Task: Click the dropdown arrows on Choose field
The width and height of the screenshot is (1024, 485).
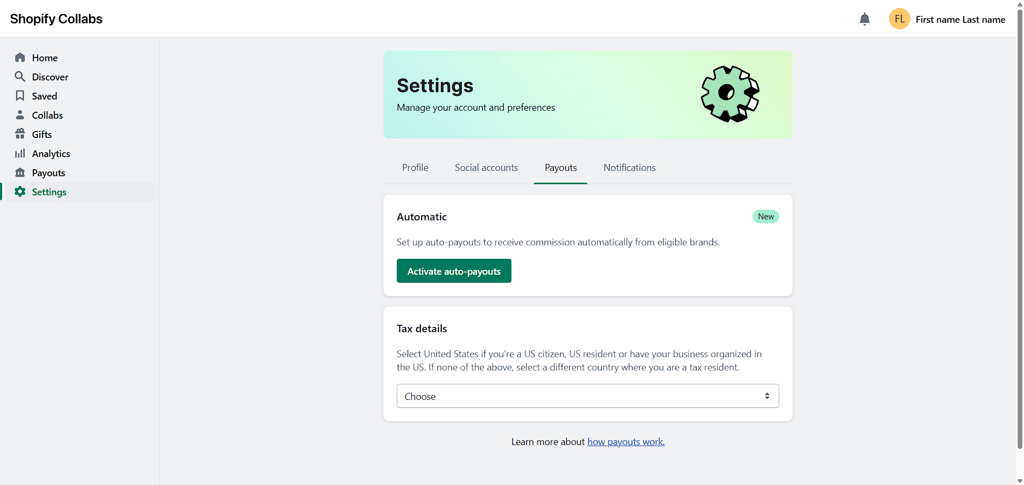Action: (x=767, y=396)
